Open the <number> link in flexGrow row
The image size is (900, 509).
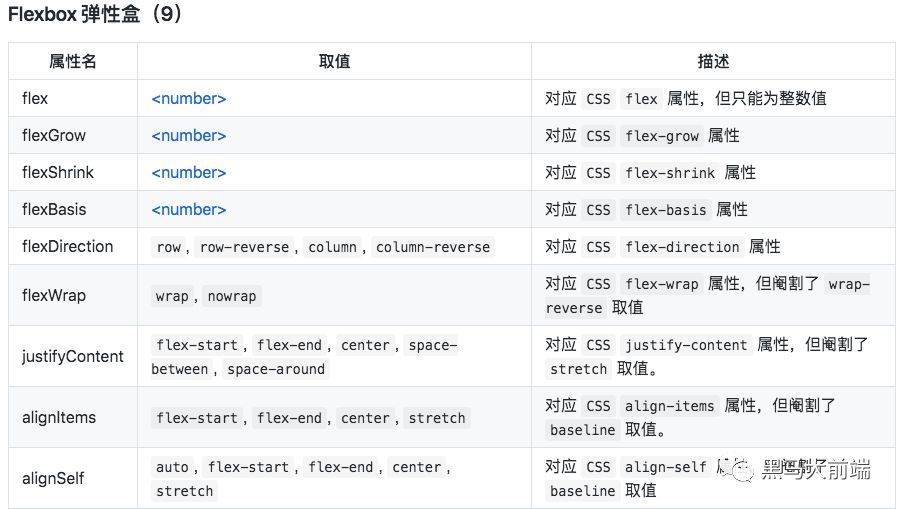coord(189,136)
